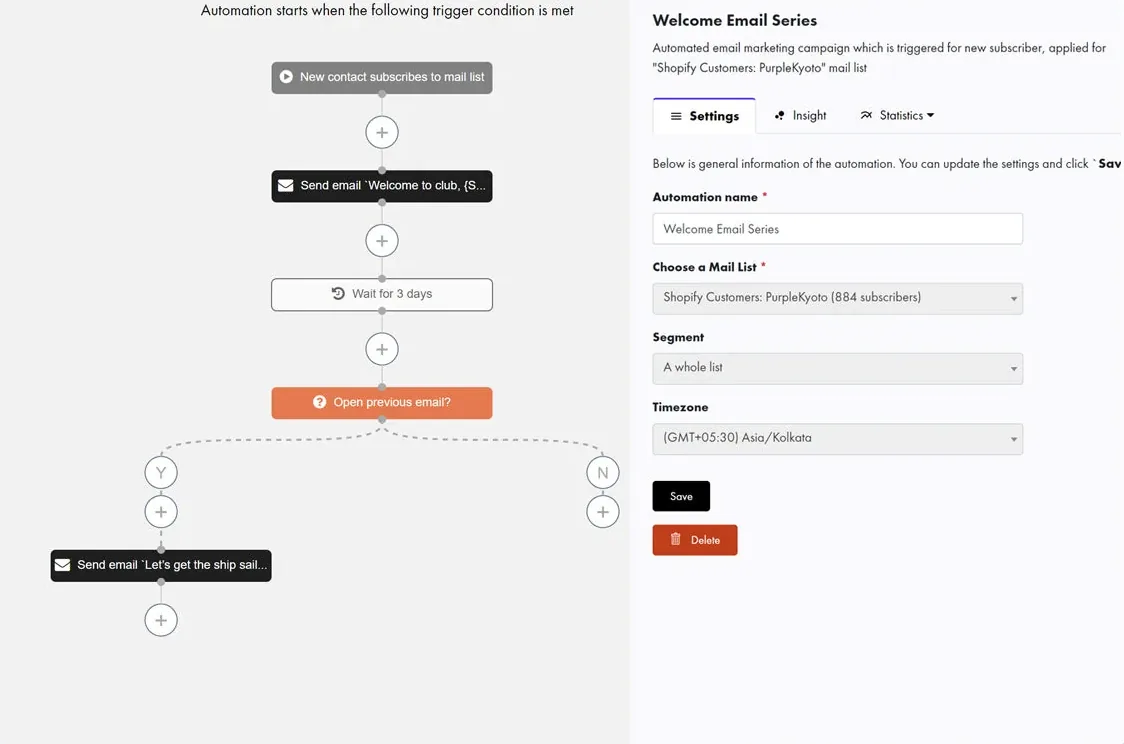1124x744 pixels.
Task: Open the 'Open previous email?' condition node
Action: [x=381, y=403]
